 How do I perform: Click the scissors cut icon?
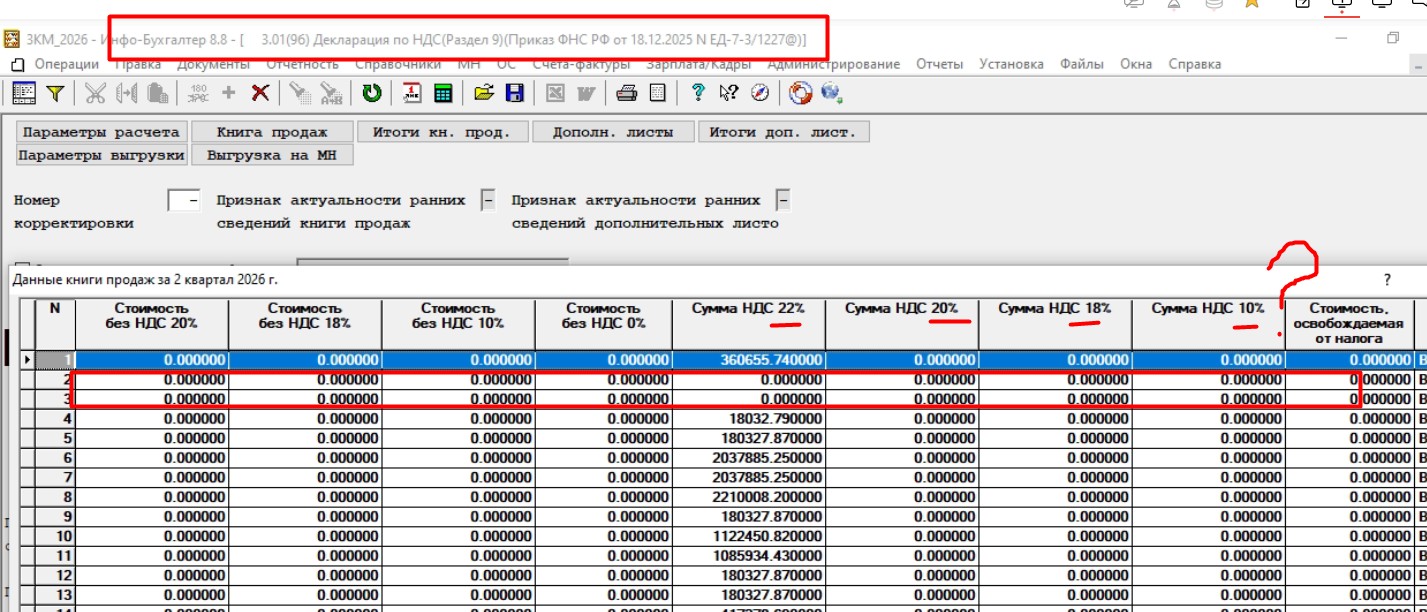(94, 93)
